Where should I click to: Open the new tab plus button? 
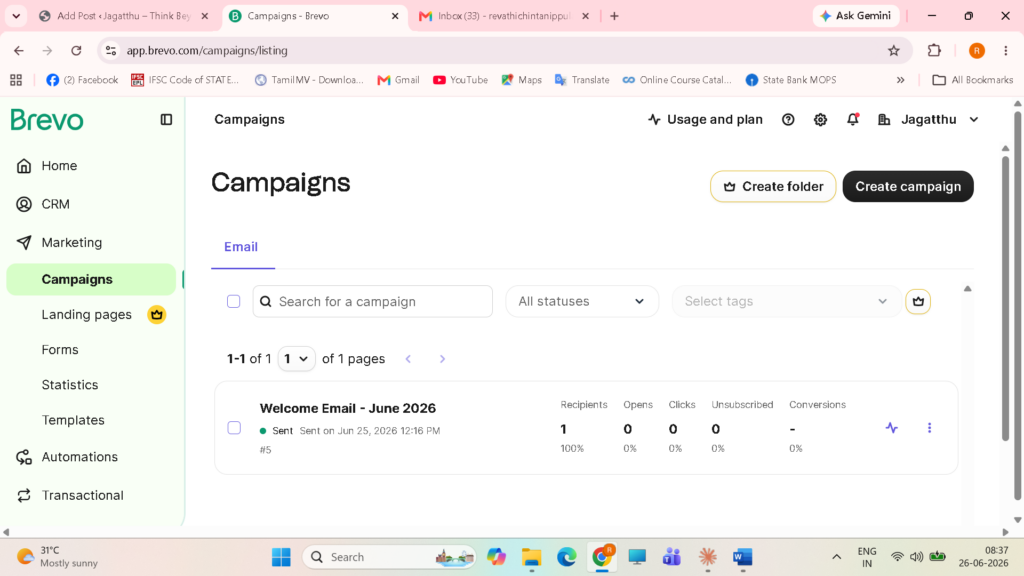(615, 16)
